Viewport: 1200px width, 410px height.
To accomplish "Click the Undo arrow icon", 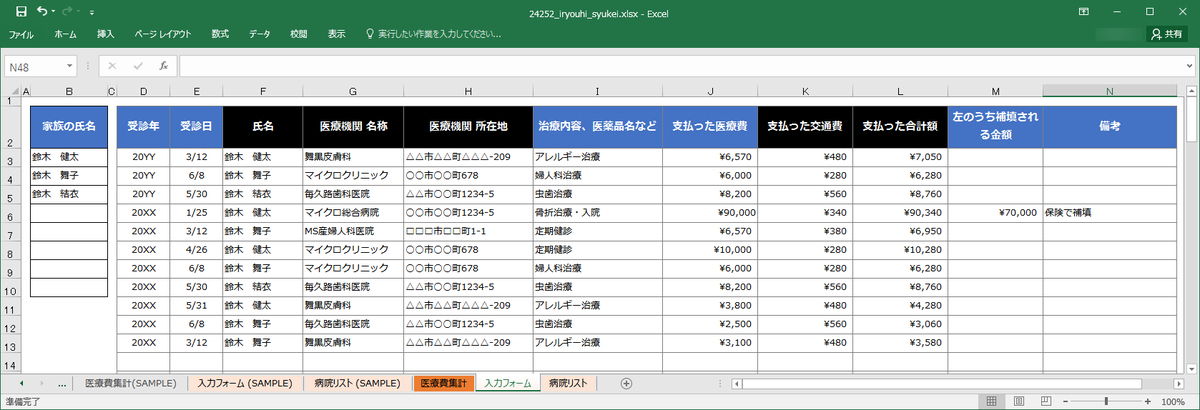I will click(x=43, y=11).
